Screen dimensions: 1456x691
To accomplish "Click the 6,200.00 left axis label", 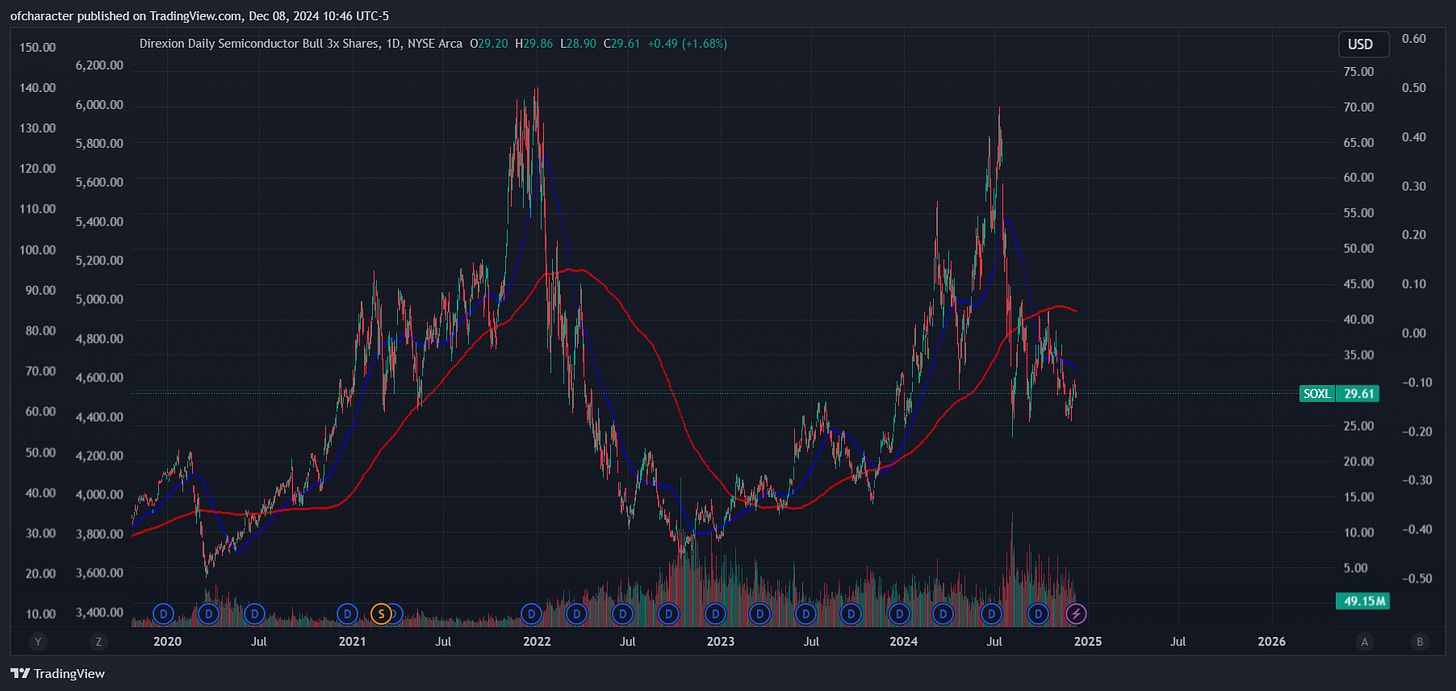I will (99, 65).
